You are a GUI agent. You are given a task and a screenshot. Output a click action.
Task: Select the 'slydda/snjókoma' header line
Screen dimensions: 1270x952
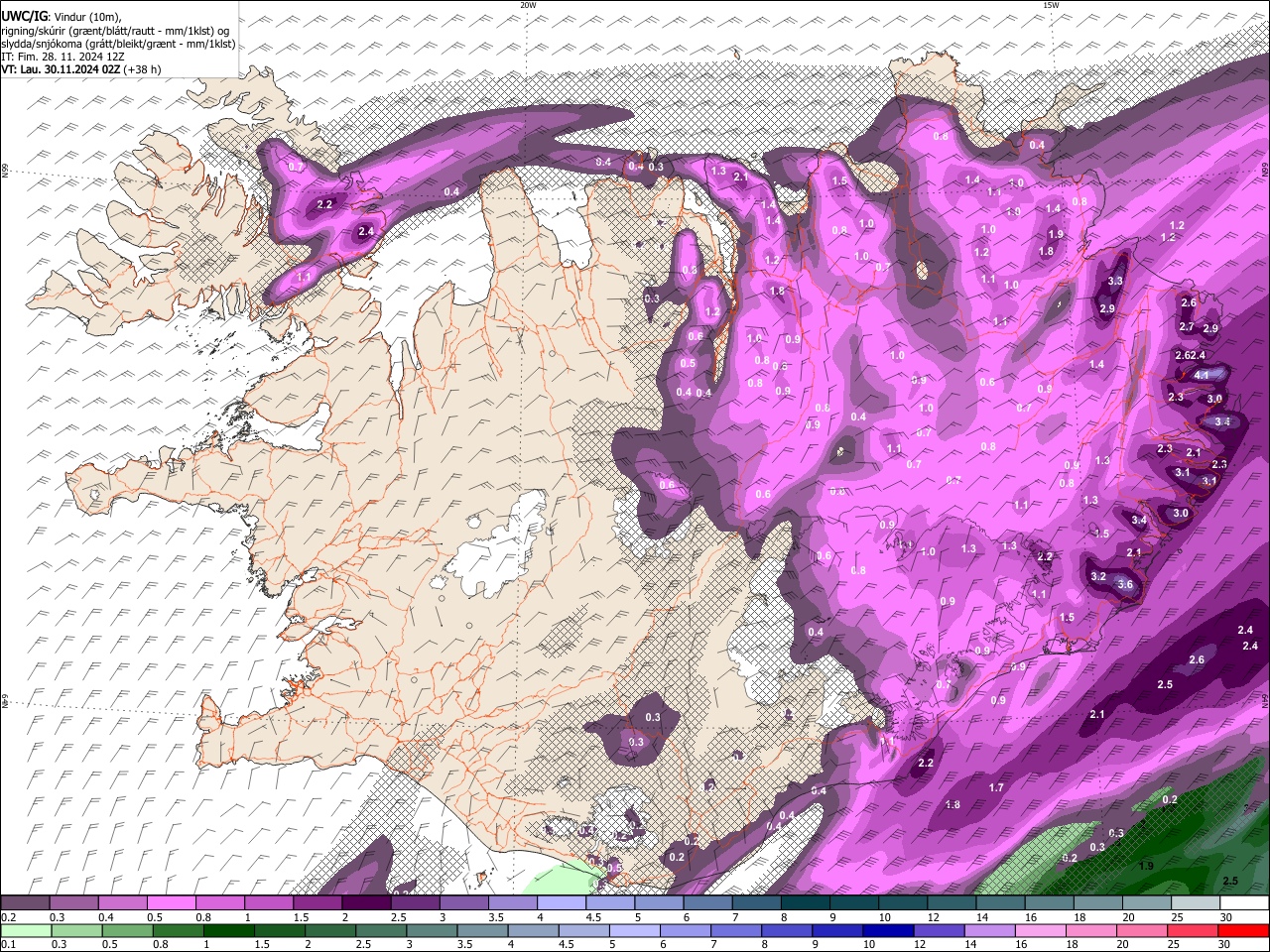tap(118, 44)
